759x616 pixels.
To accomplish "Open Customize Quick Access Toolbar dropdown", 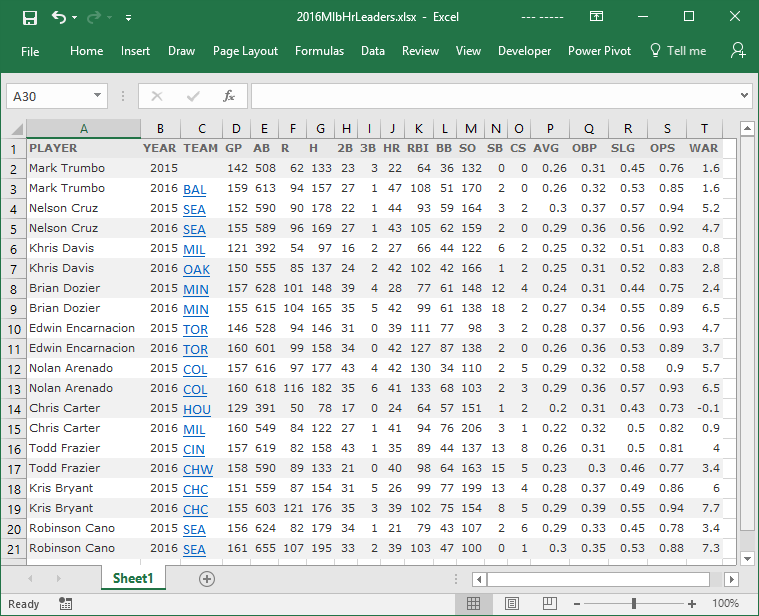I will point(129,18).
